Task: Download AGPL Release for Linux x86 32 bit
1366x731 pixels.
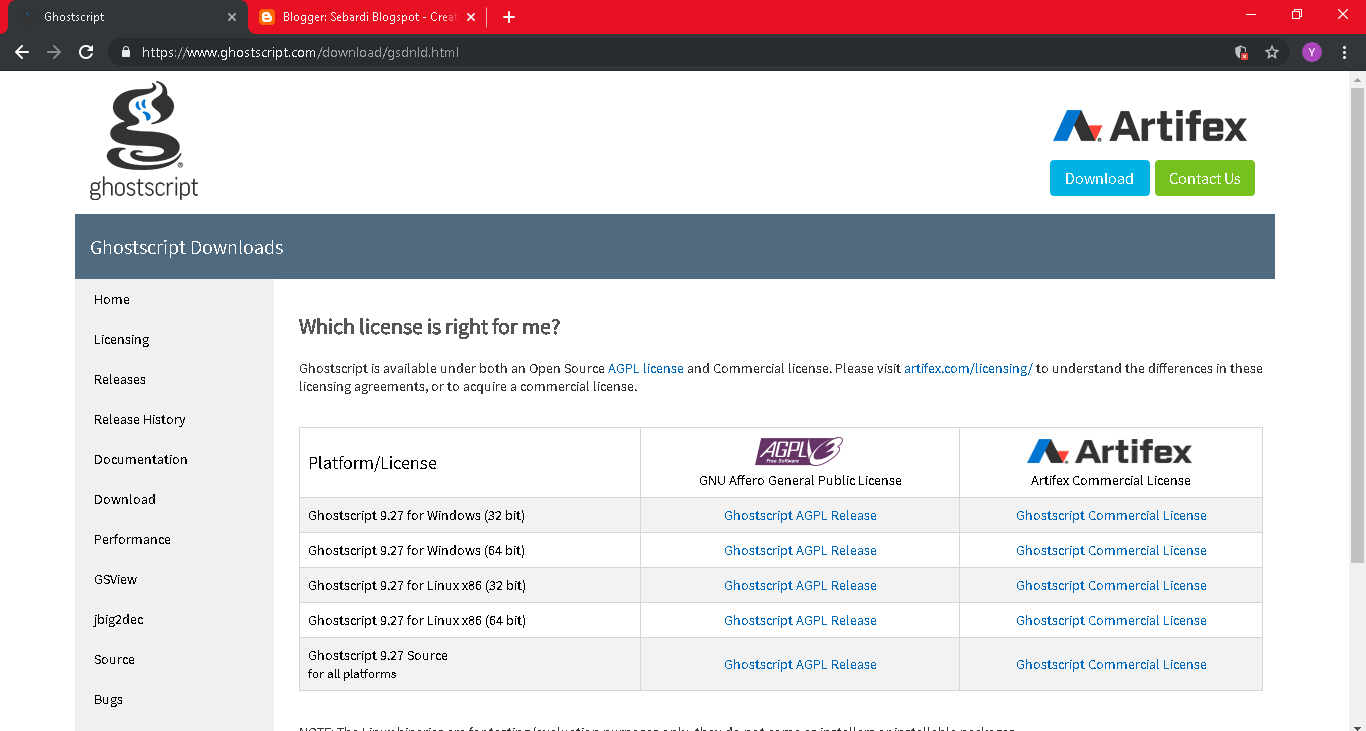Action: click(x=800, y=585)
